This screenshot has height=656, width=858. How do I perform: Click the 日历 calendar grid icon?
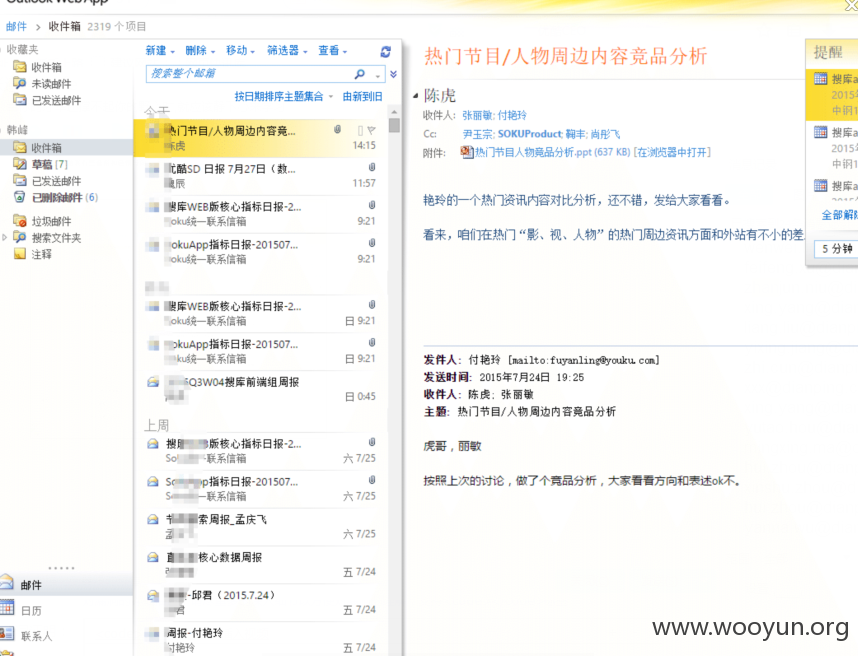click(7, 608)
